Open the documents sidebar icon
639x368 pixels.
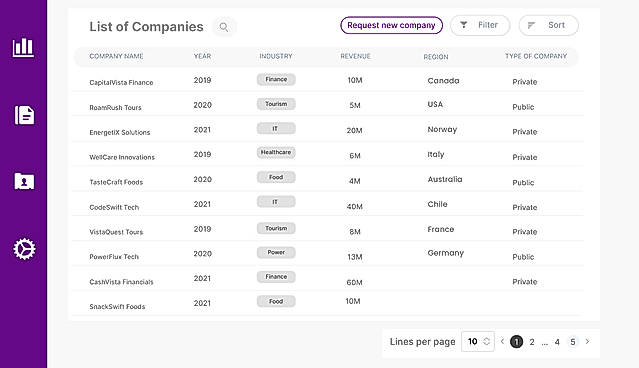pyautogui.click(x=24, y=115)
